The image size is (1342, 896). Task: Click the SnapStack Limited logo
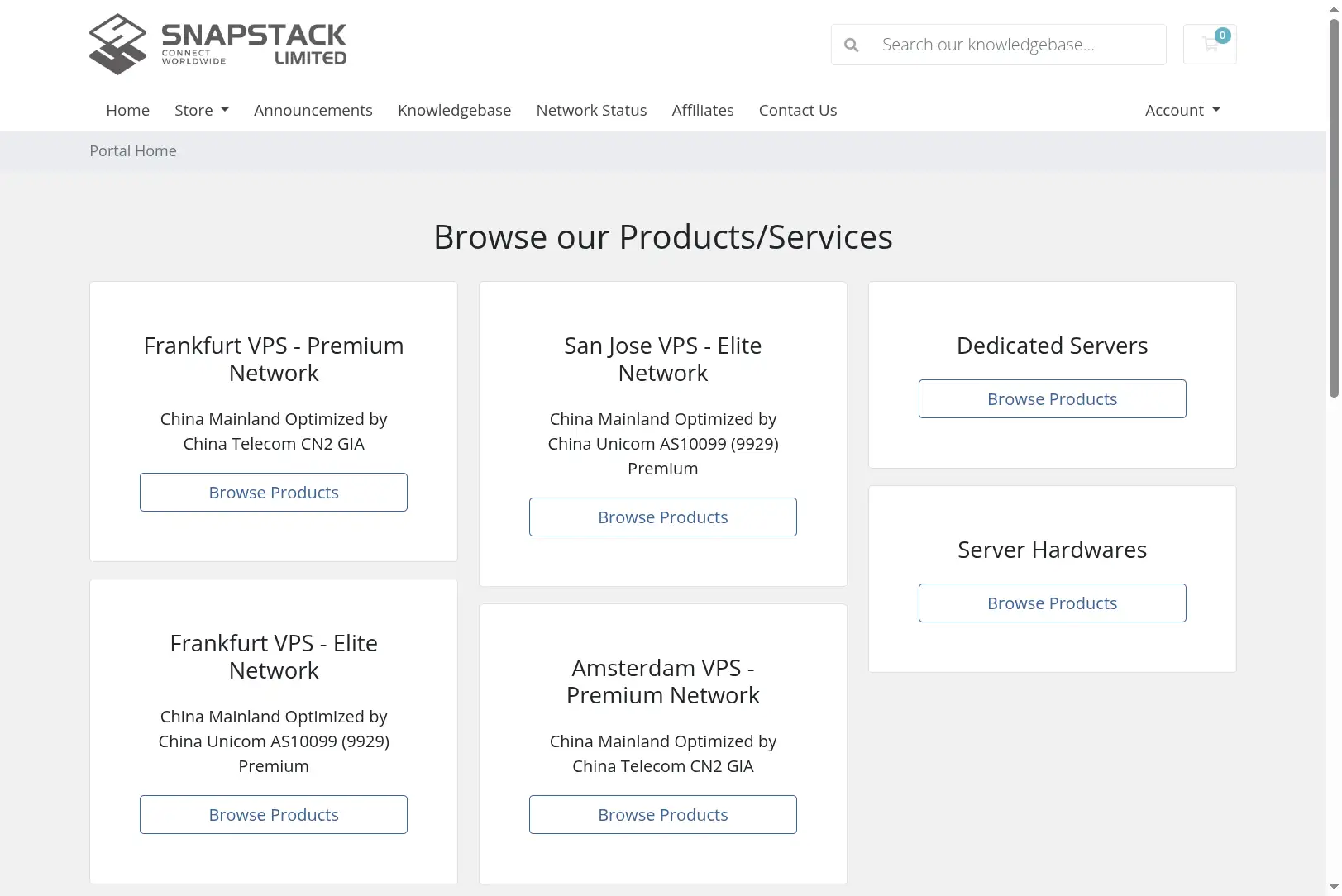(x=218, y=45)
